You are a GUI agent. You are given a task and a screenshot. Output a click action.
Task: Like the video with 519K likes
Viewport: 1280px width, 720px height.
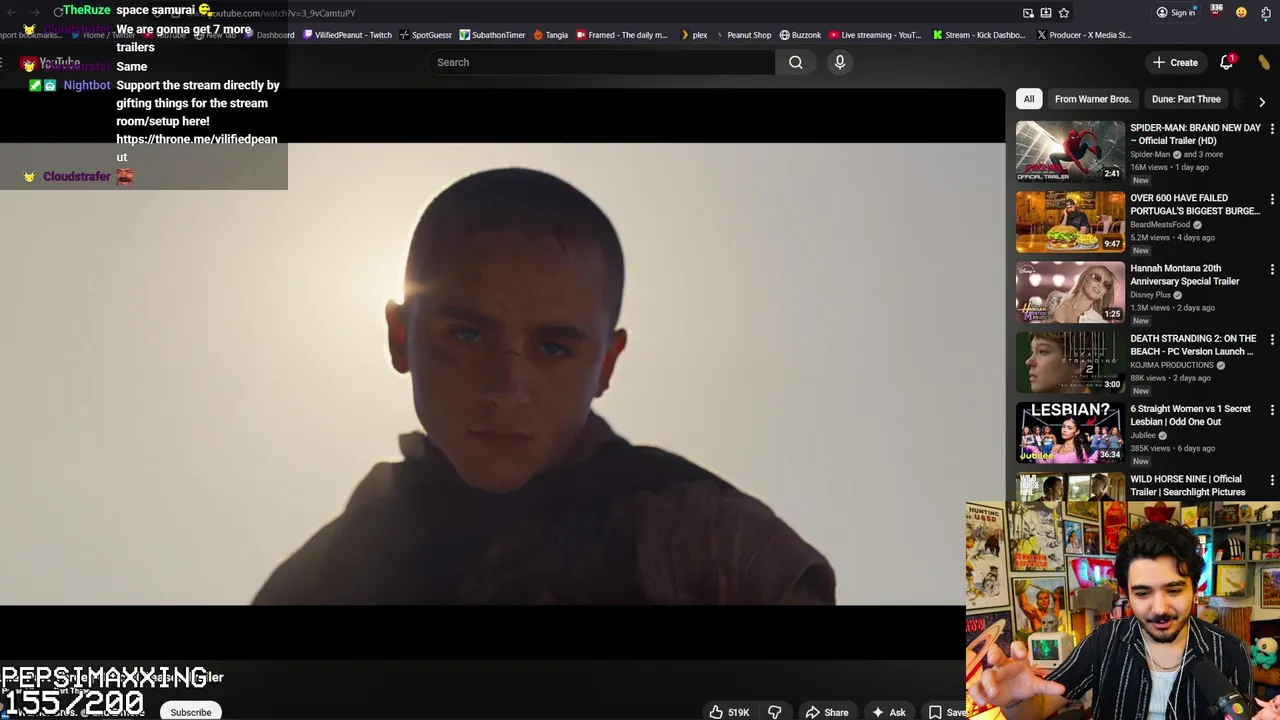pyautogui.click(x=729, y=712)
